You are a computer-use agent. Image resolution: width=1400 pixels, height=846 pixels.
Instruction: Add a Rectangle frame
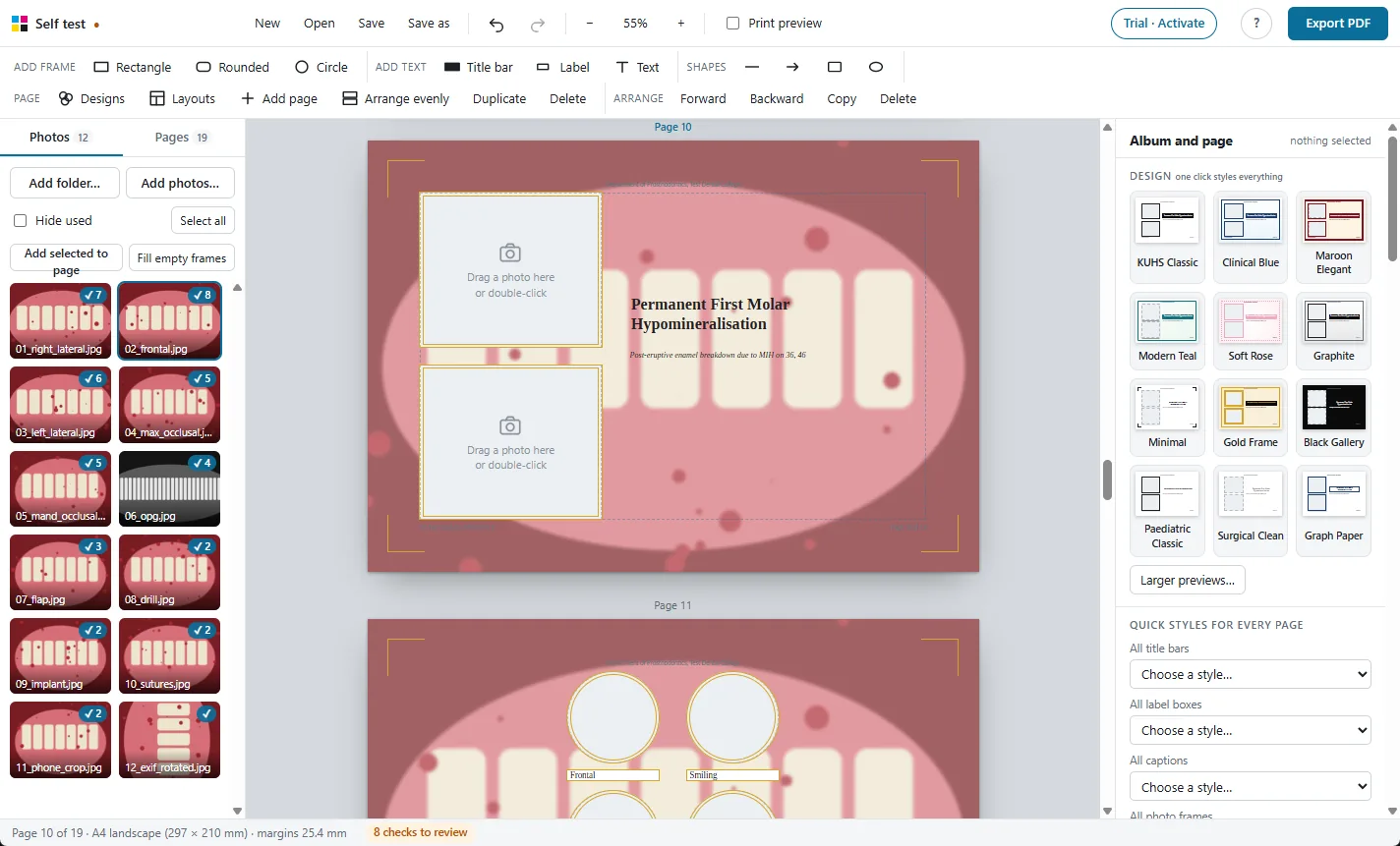pyautogui.click(x=133, y=67)
